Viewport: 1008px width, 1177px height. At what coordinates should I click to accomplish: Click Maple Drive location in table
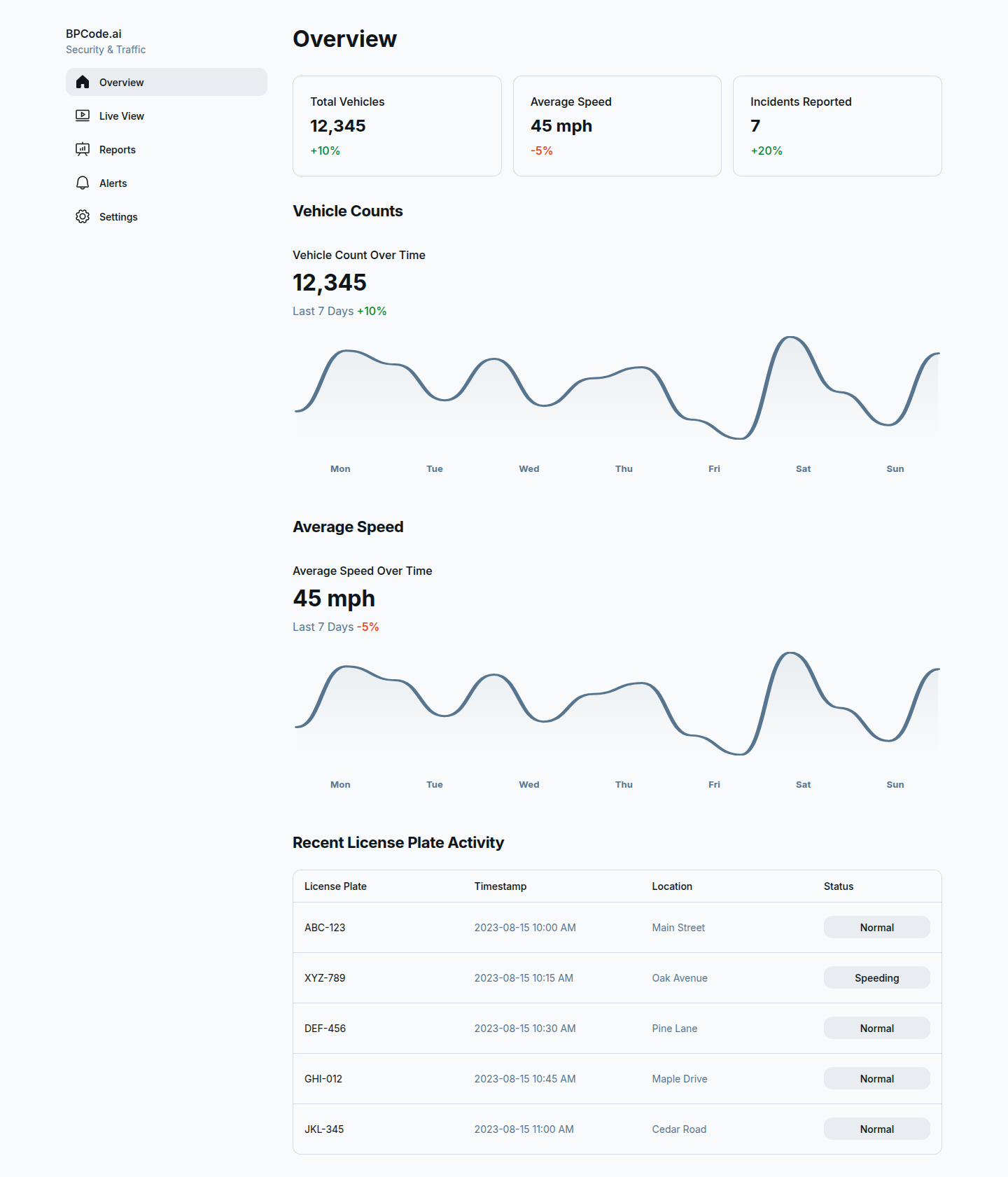point(680,1079)
